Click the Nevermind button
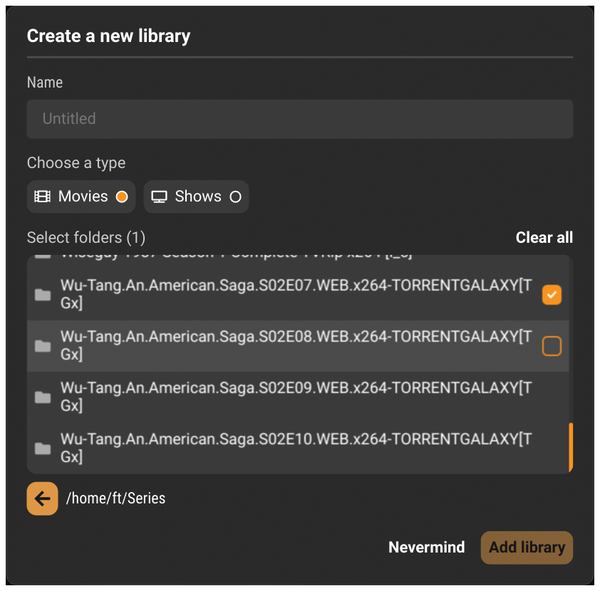The width and height of the screenshot is (600, 591). point(426,547)
